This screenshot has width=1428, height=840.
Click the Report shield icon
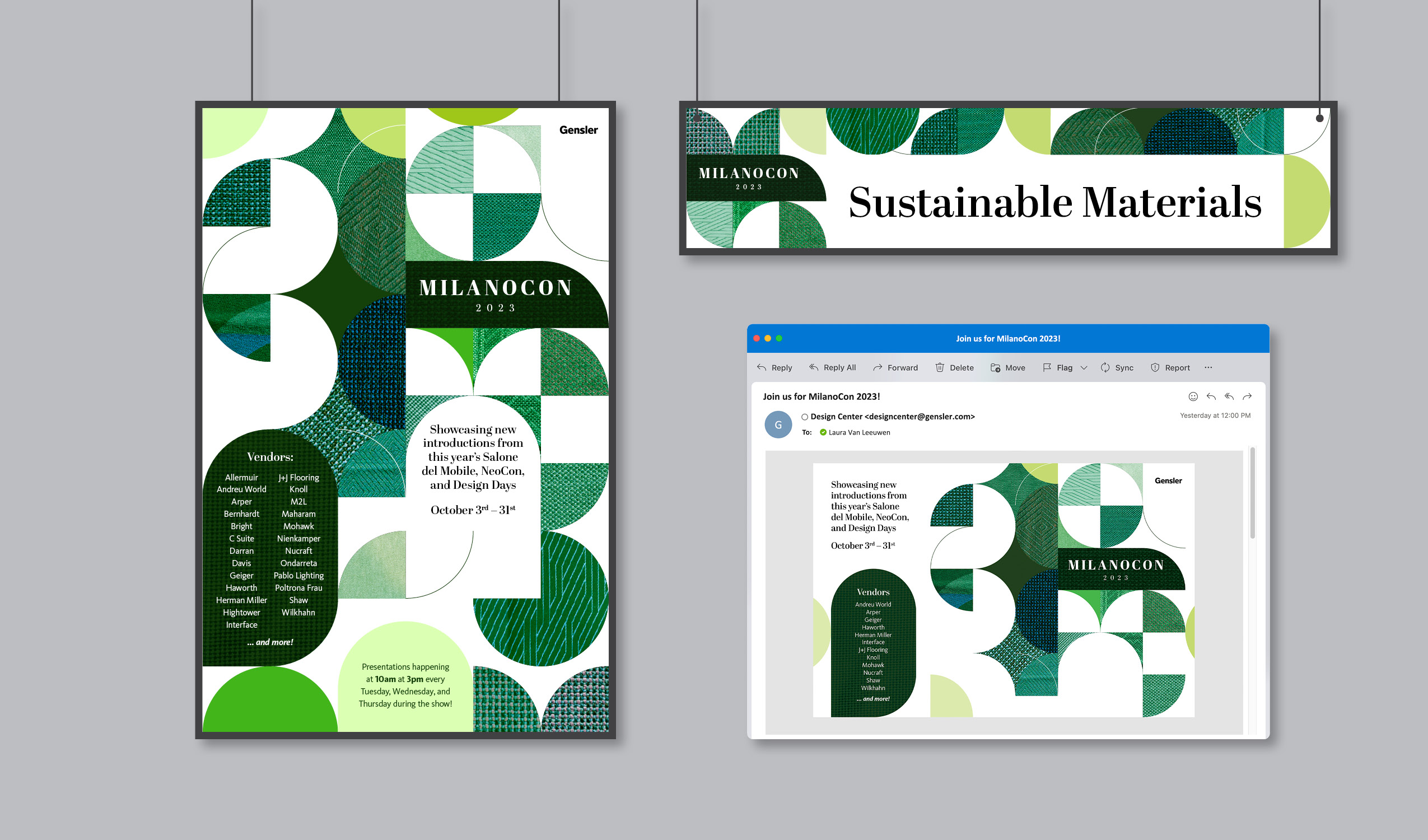point(1155,368)
